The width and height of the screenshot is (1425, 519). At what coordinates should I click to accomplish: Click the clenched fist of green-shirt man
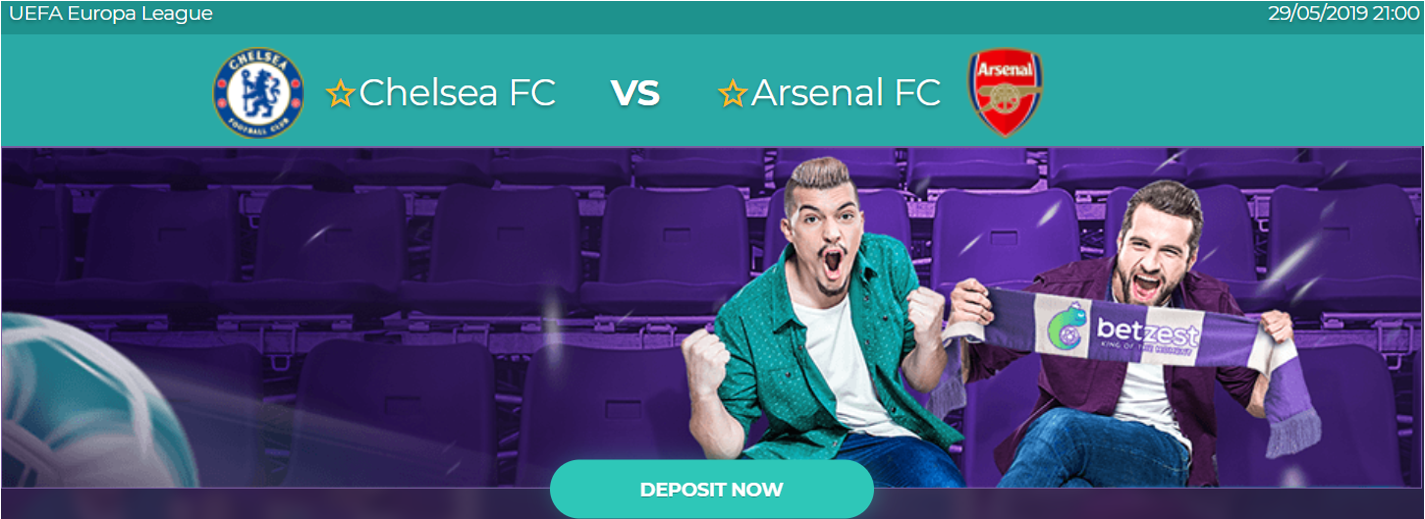click(x=706, y=360)
